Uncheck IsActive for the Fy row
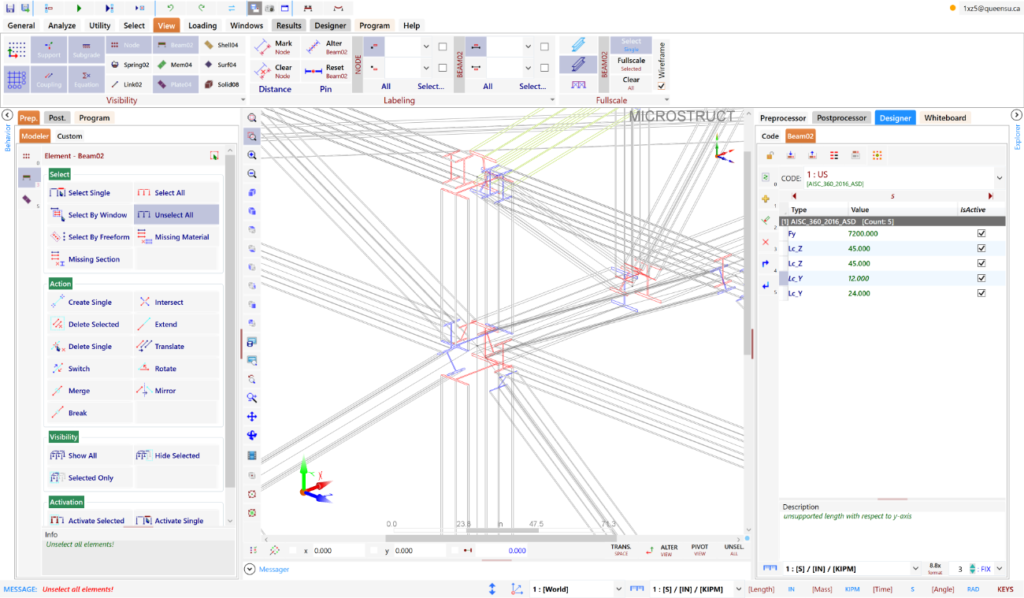This screenshot has width=1024, height=598. (981, 233)
